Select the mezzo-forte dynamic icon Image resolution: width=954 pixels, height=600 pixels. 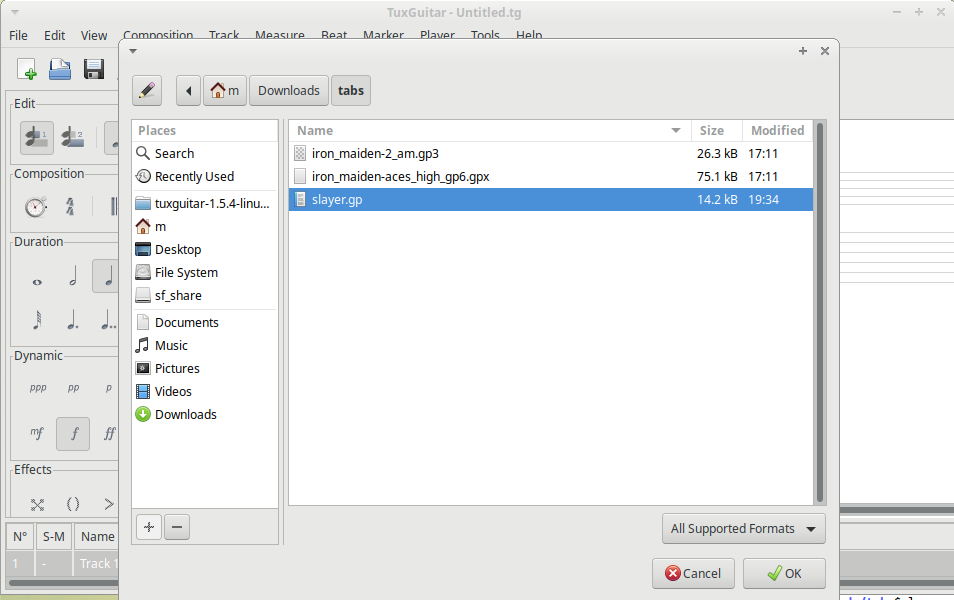click(37, 433)
